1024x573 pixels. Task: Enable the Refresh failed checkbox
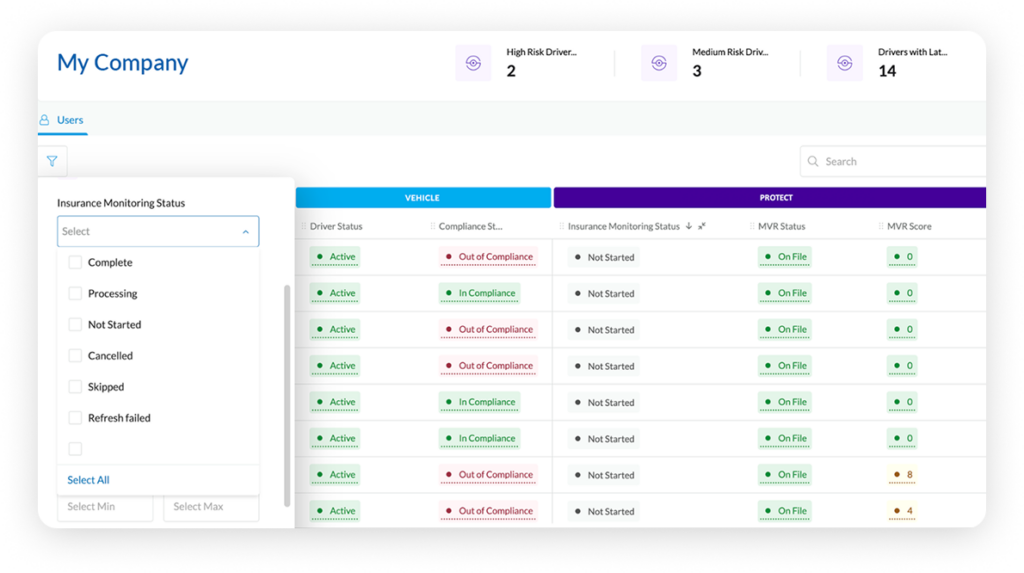[x=75, y=418]
